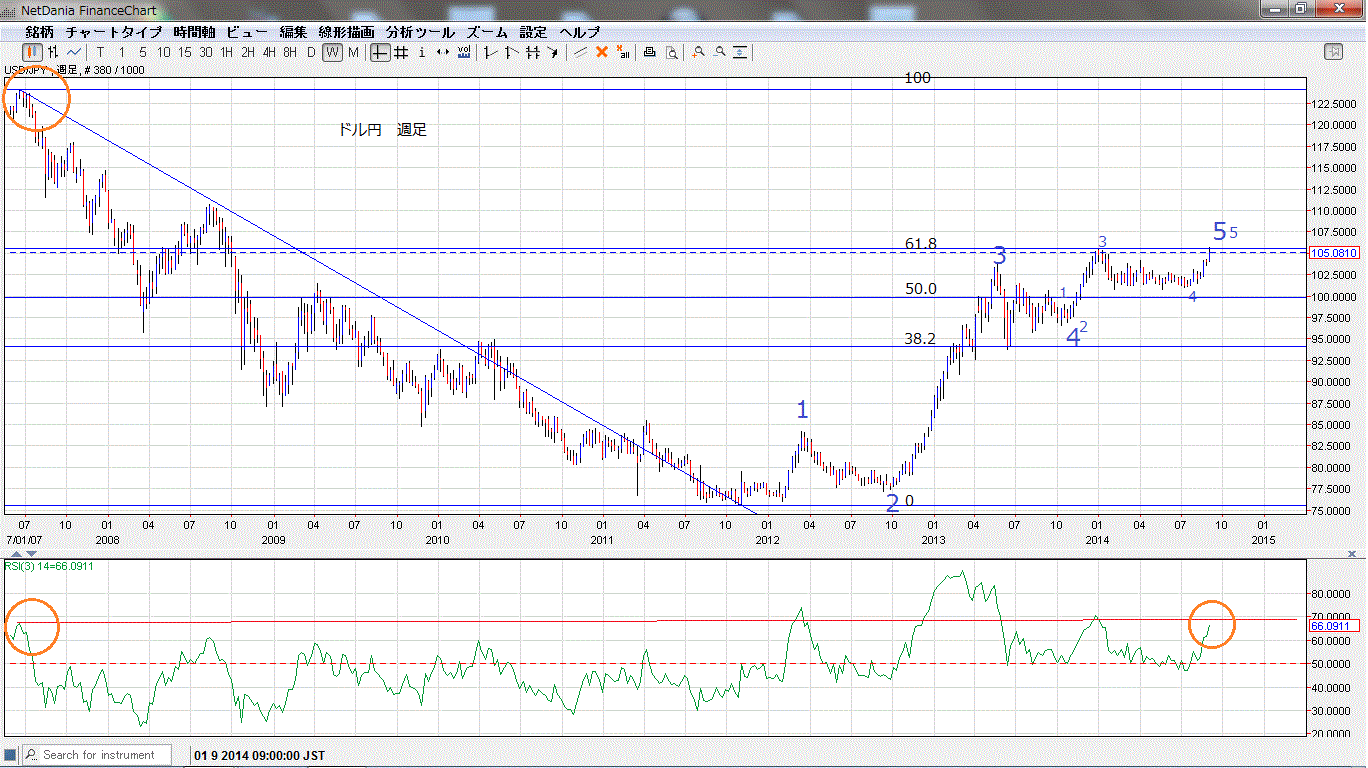Select the OHLC bar chart type icon
The width and height of the screenshot is (1368, 768).
[53, 52]
